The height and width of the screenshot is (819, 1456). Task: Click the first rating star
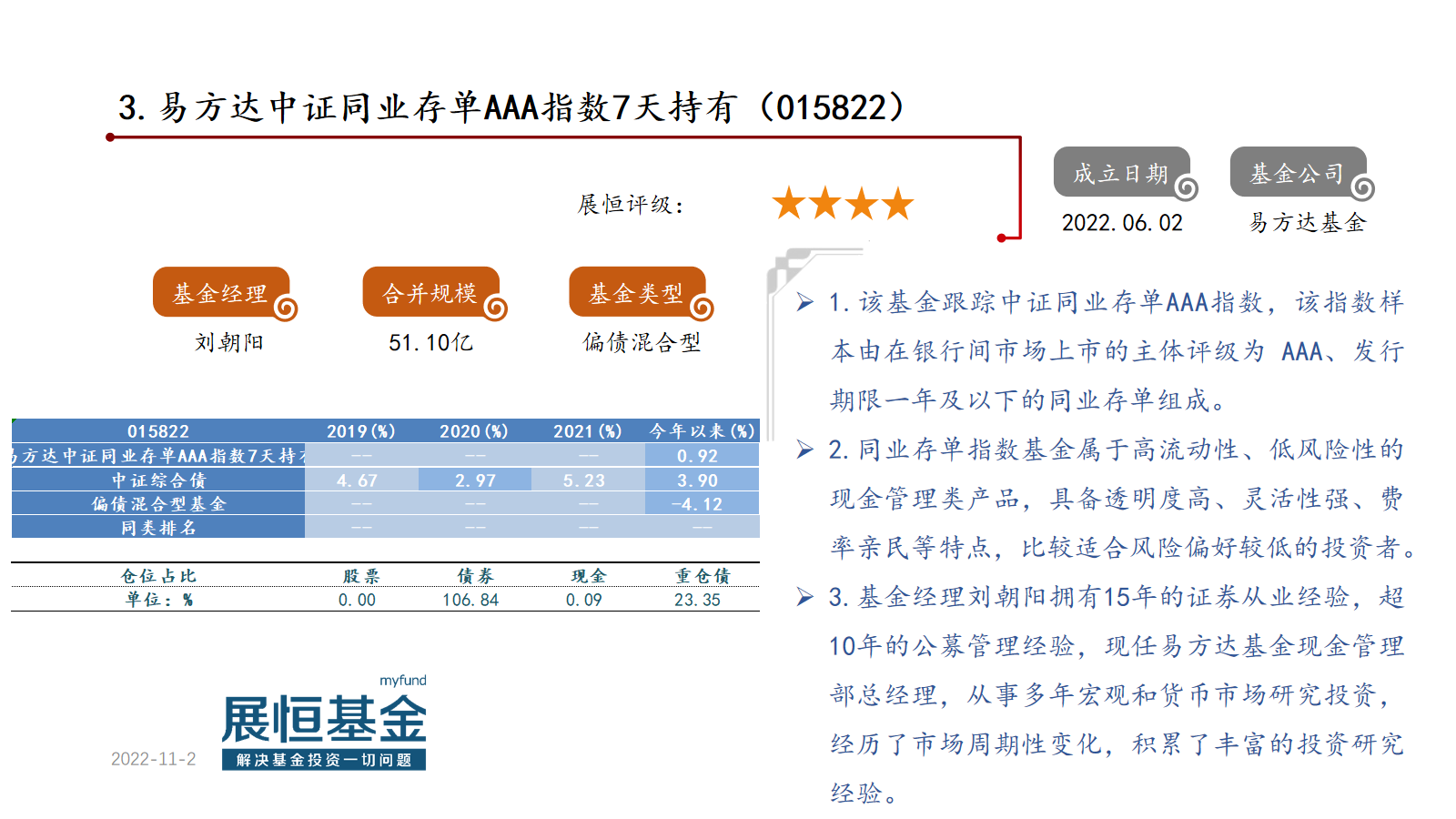(x=789, y=203)
